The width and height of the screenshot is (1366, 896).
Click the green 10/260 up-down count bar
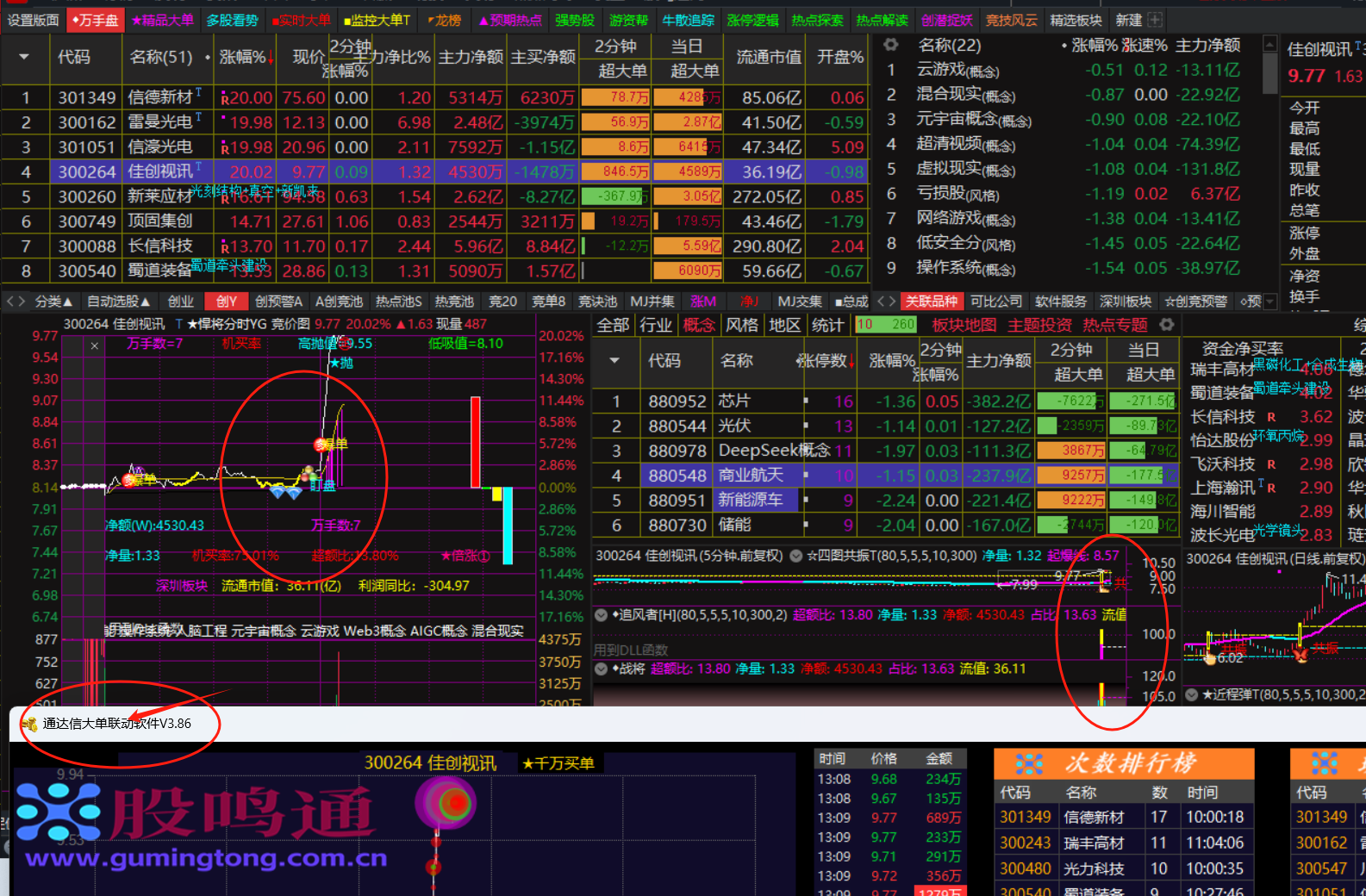coord(885,325)
